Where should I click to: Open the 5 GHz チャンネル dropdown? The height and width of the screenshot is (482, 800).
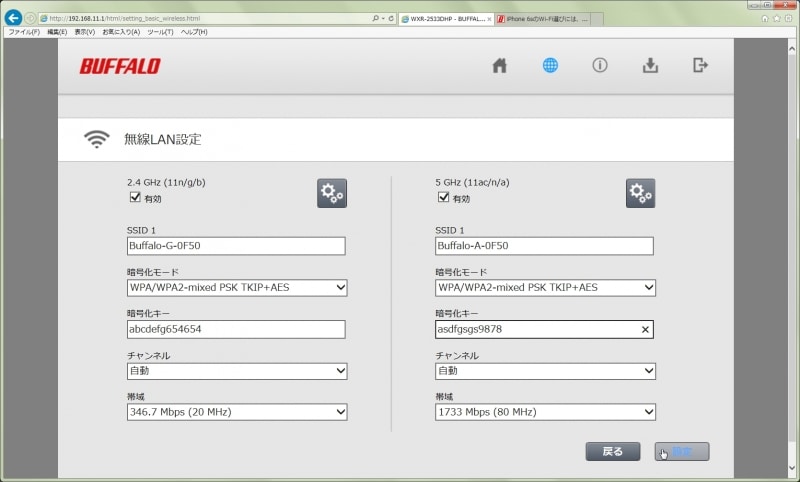tap(545, 371)
